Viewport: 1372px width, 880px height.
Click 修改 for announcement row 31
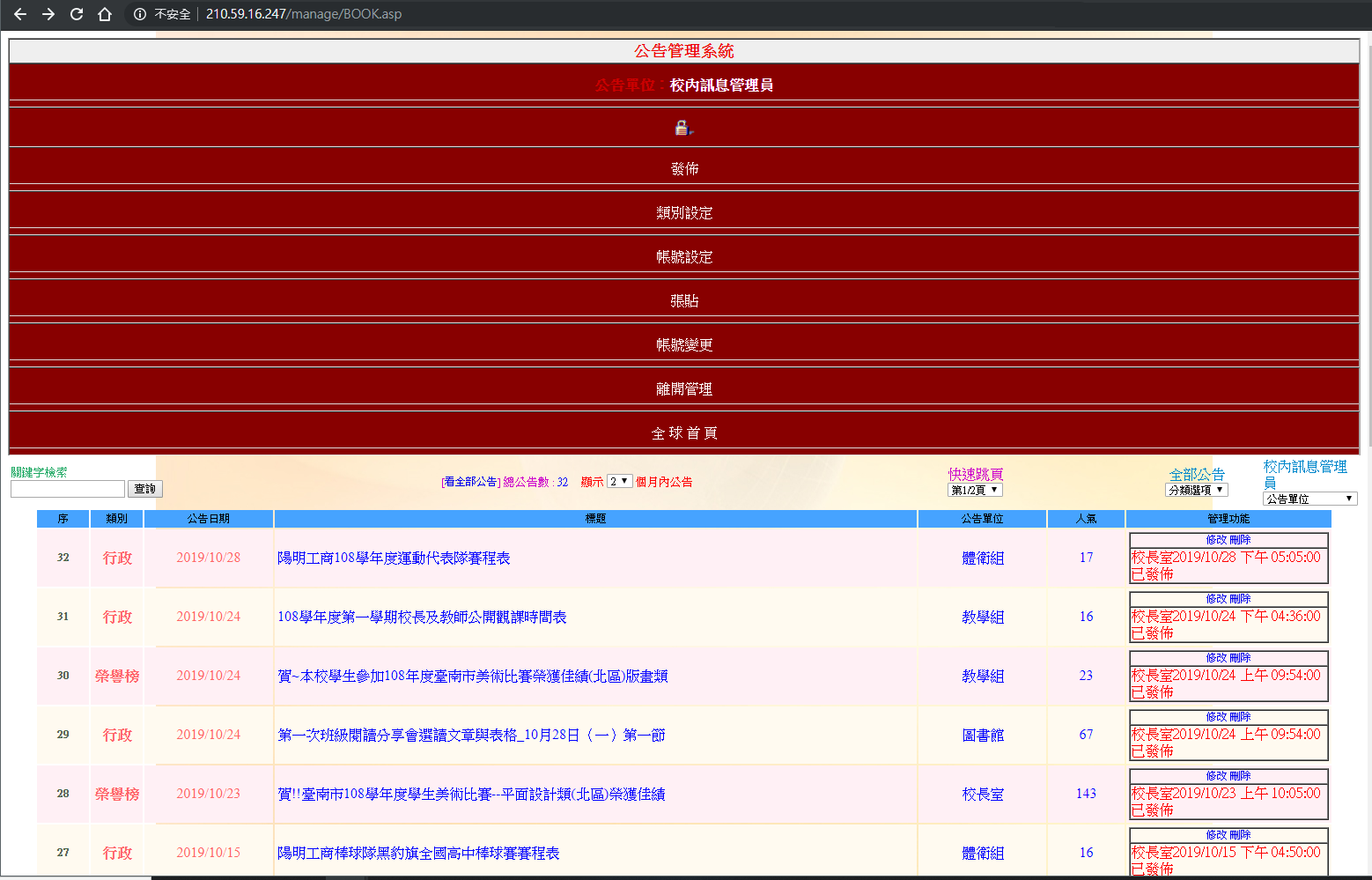1216,599
